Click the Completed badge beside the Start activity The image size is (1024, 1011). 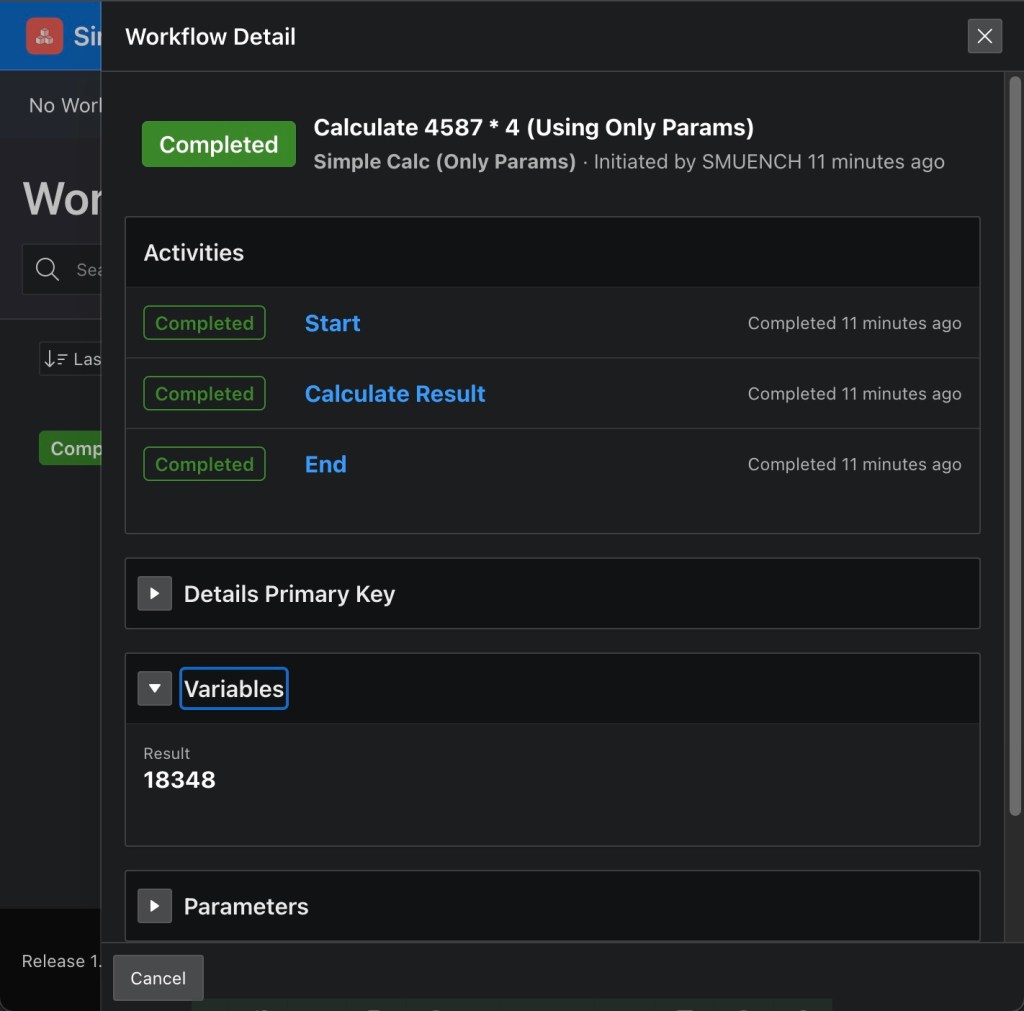point(204,323)
